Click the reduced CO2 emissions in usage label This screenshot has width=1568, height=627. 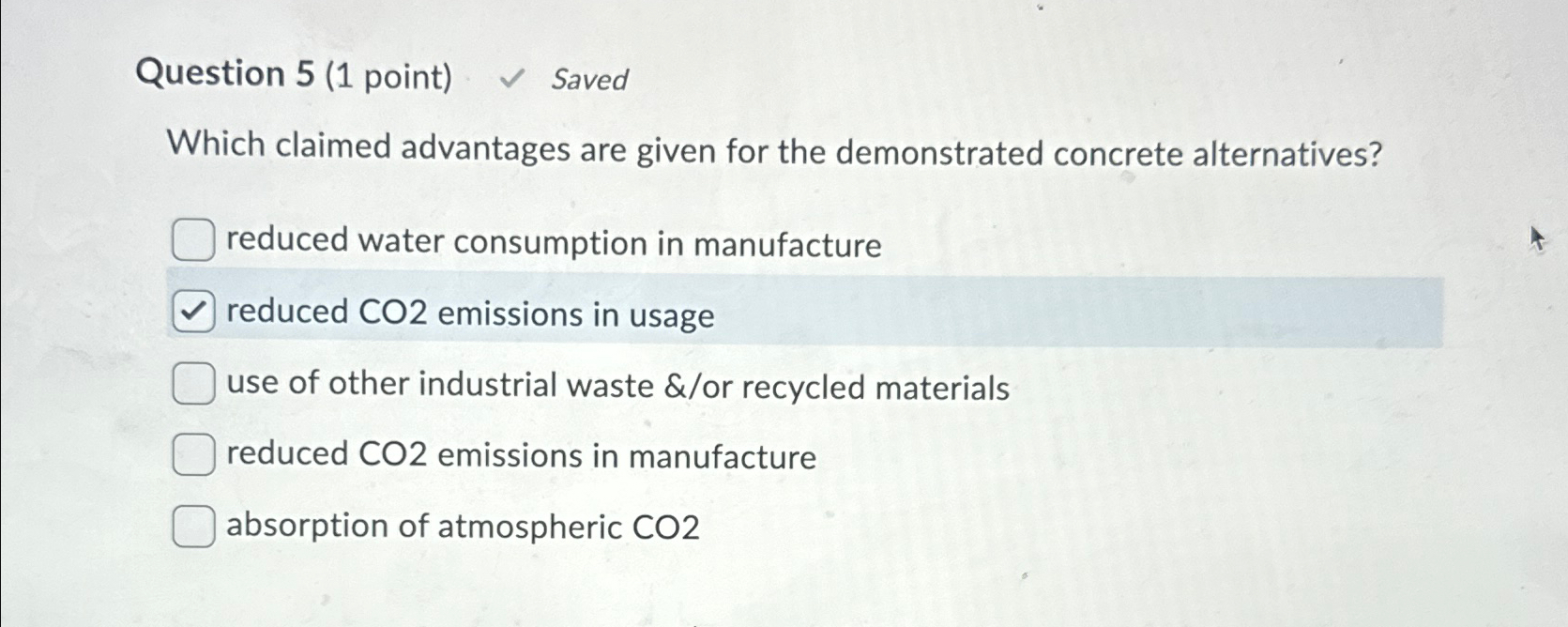[x=469, y=315]
